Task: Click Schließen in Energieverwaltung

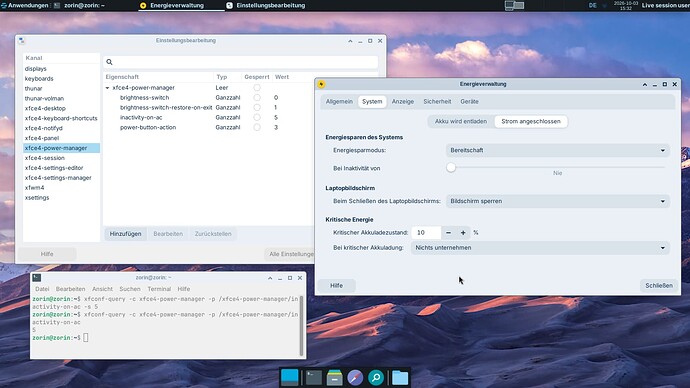Action: (659, 286)
